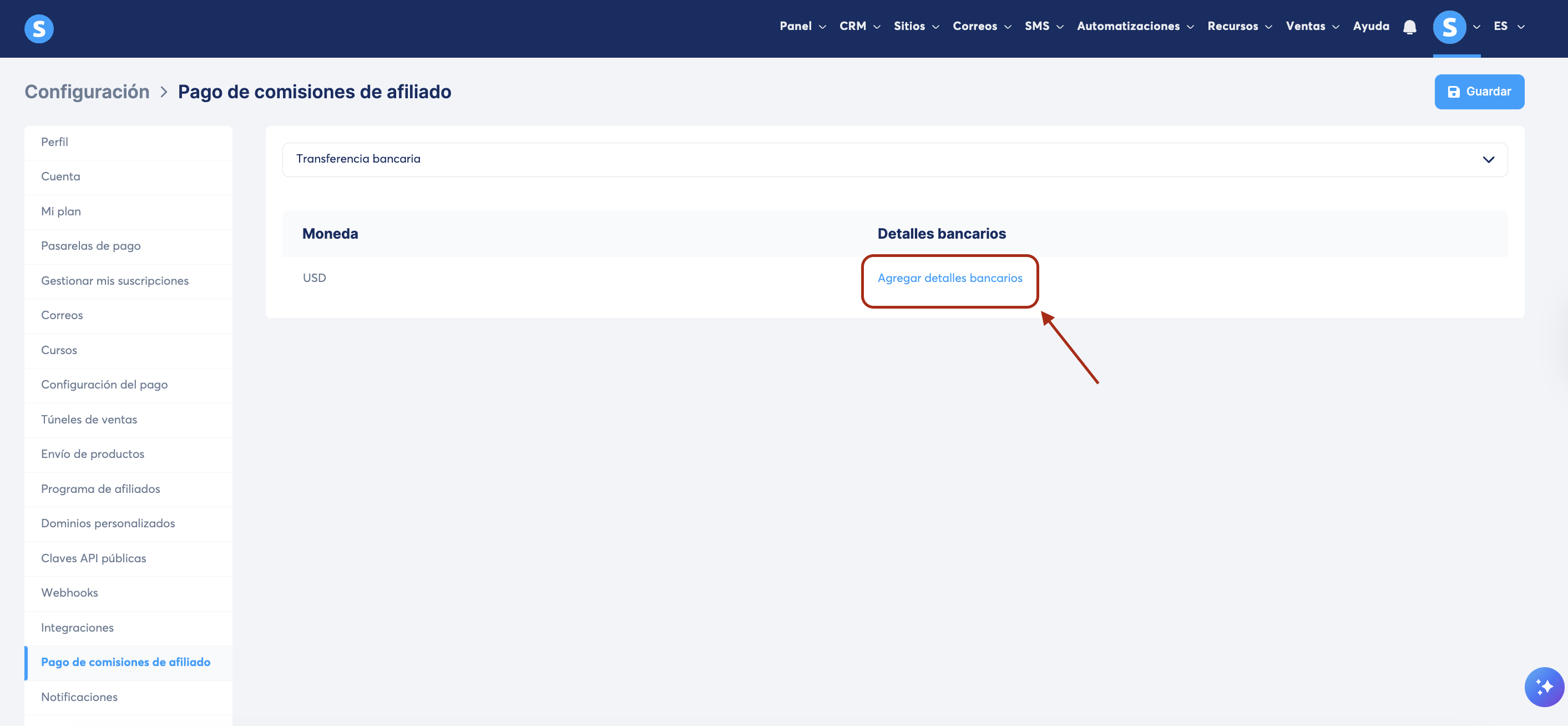Open Pasarelas de pago settings
Viewport: 1568px width, 726px height.
pyautogui.click(x=90, y=246)
